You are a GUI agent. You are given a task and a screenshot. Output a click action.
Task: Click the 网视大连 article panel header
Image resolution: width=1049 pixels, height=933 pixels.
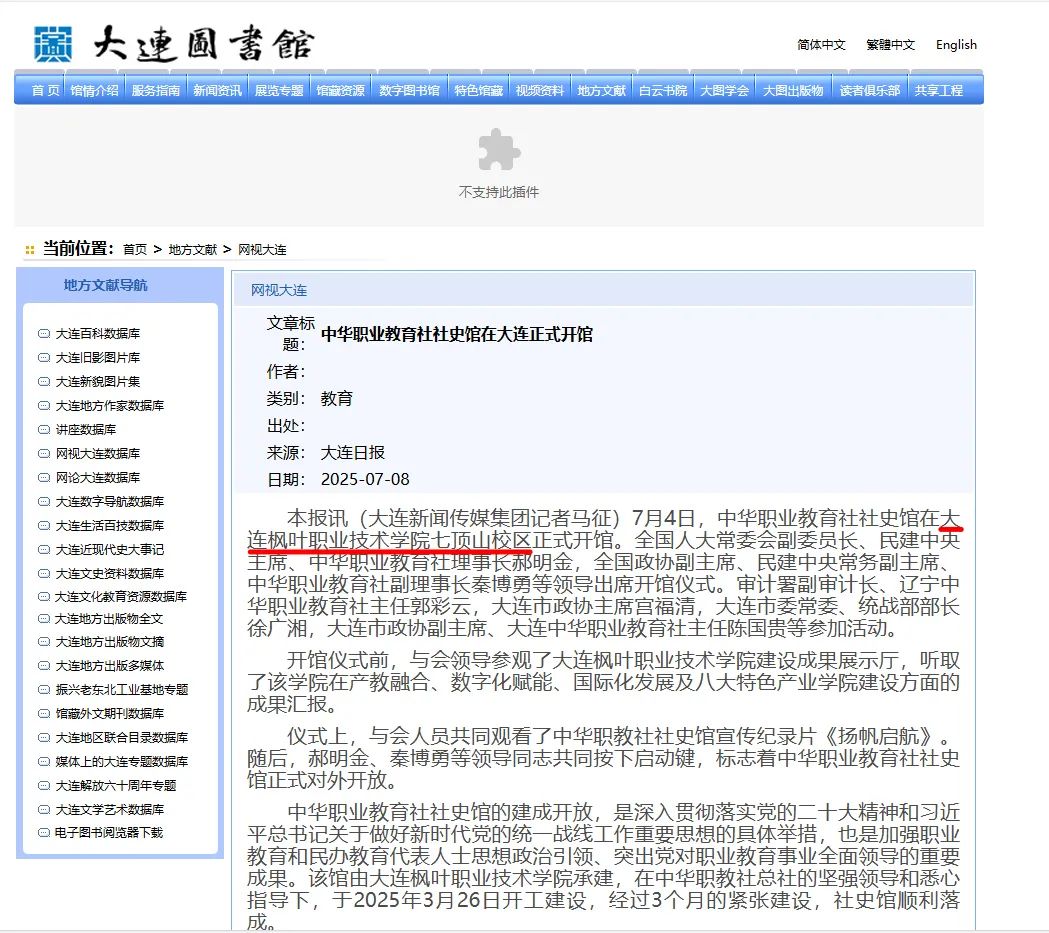click(279, 291)
